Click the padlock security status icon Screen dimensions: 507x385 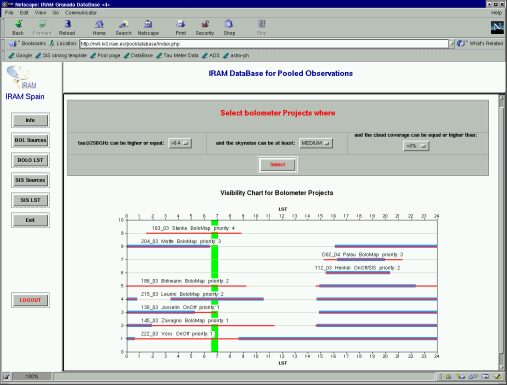coord(6,377)
